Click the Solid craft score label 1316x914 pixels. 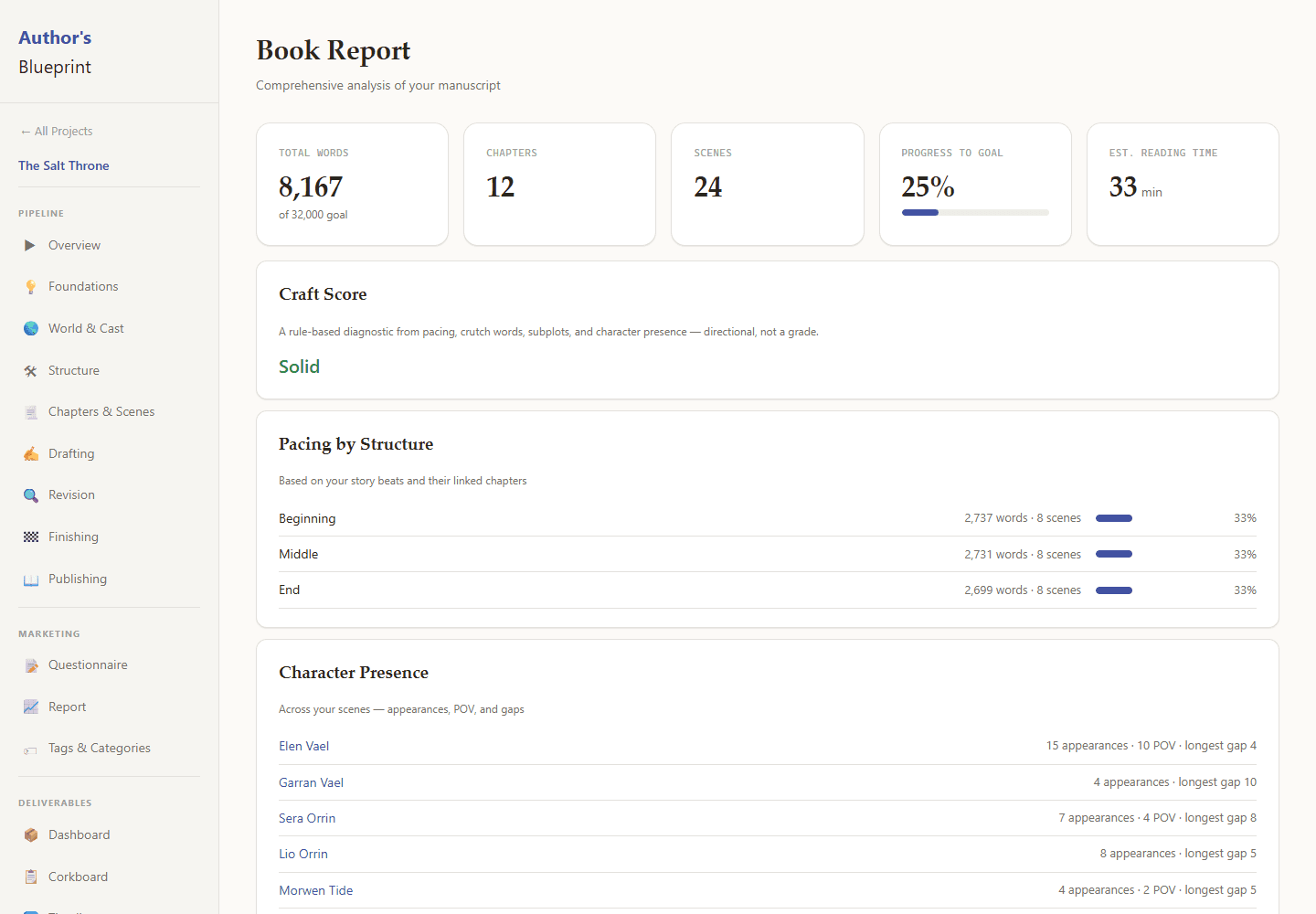pos(299,367)
